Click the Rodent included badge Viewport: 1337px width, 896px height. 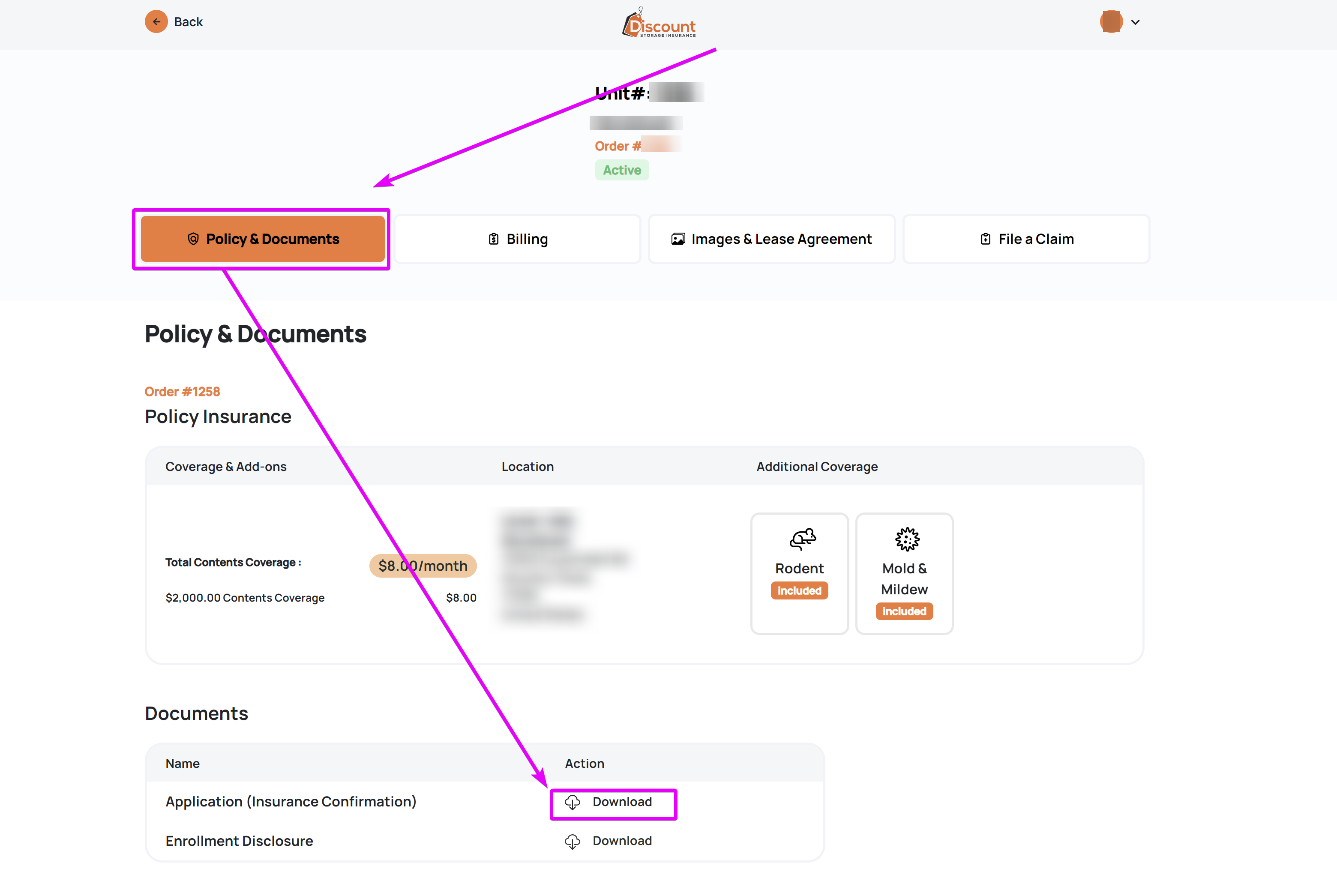tap(799, 590)
